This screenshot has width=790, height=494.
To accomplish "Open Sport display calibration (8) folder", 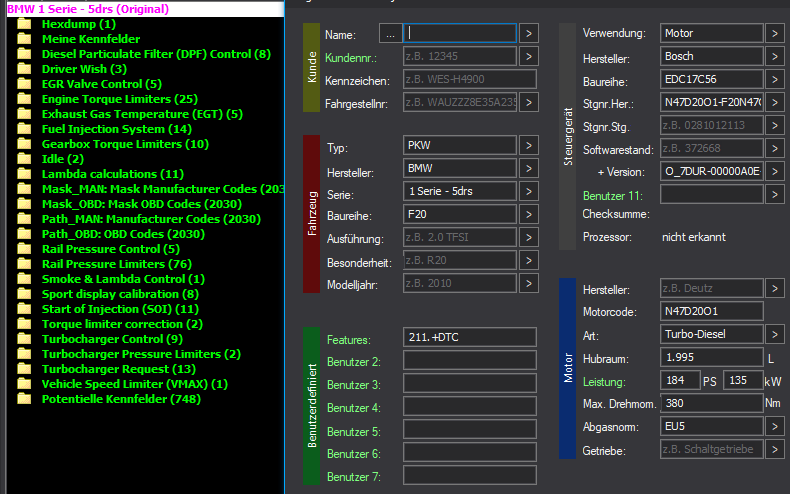I will [x=120, y=294].
